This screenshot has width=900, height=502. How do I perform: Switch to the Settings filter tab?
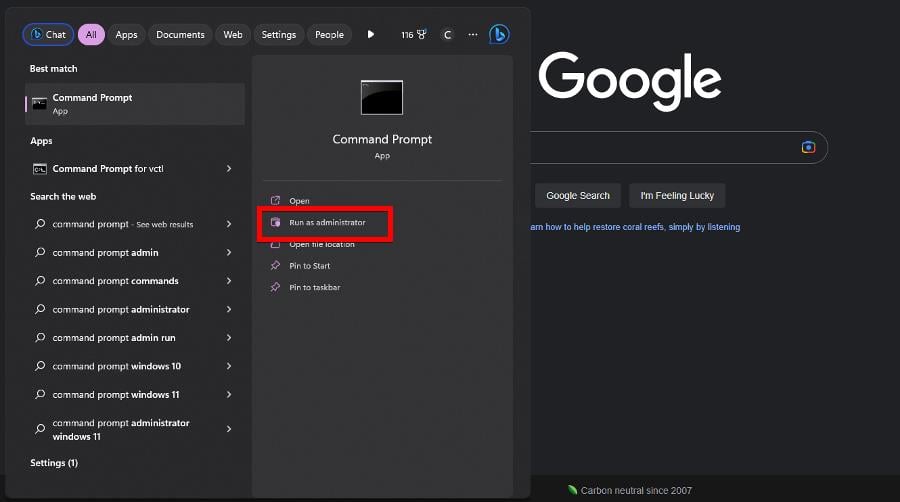278,34
